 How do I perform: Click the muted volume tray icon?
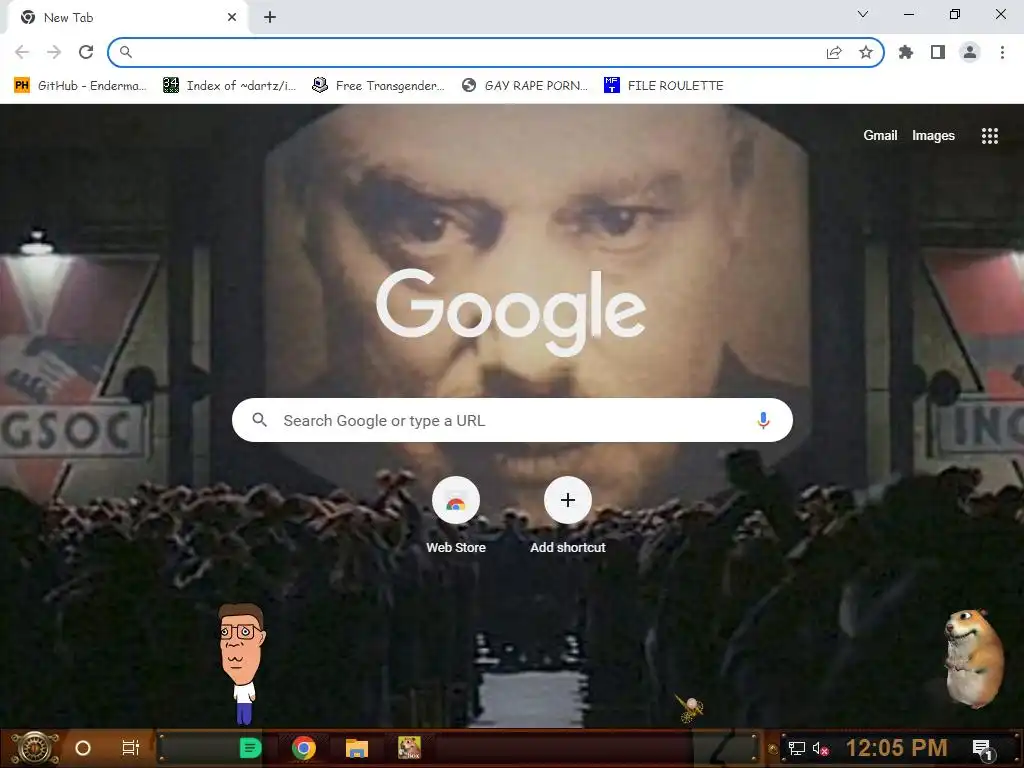[x=820, y=748]
